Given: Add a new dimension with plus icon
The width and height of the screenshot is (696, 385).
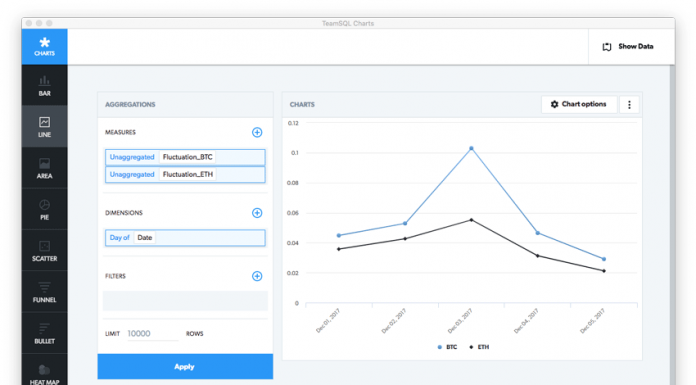Looking at the screenshot, I should click(x=257, y=213).
